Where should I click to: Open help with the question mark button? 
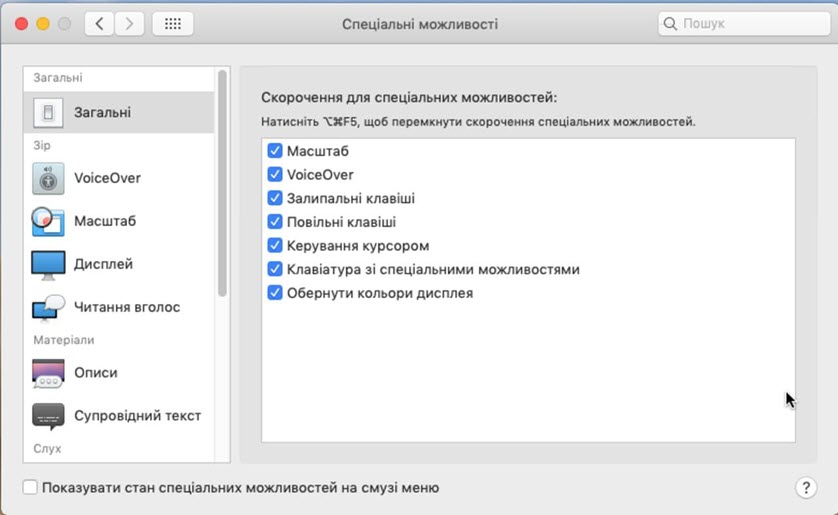806,487
